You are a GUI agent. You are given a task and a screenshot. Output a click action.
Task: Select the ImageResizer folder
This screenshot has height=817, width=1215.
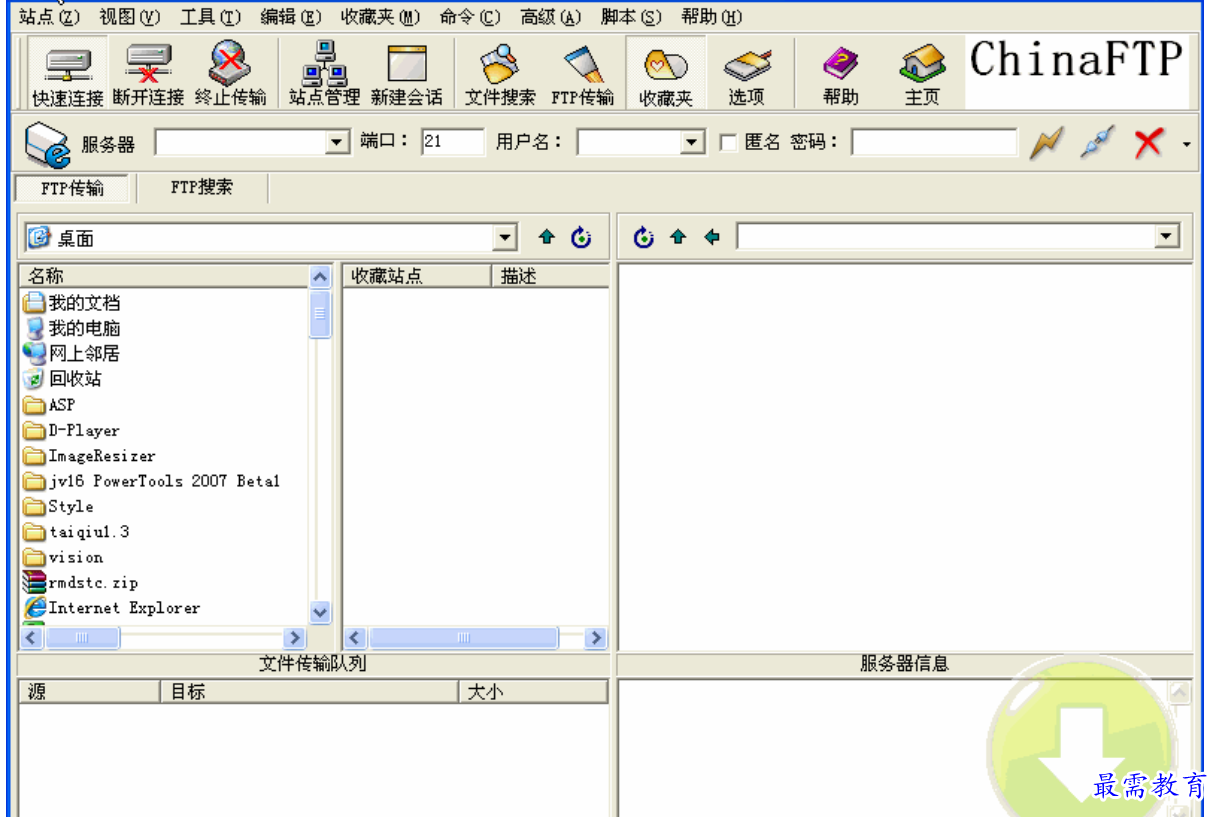(x=89, y=456)
